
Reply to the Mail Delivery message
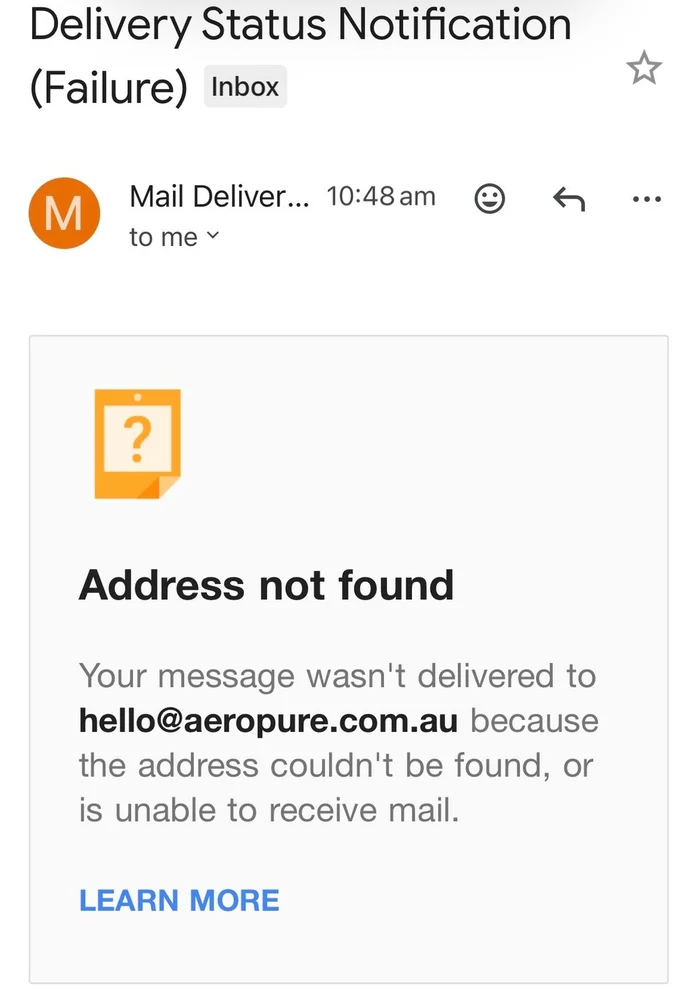pos(569,199)
